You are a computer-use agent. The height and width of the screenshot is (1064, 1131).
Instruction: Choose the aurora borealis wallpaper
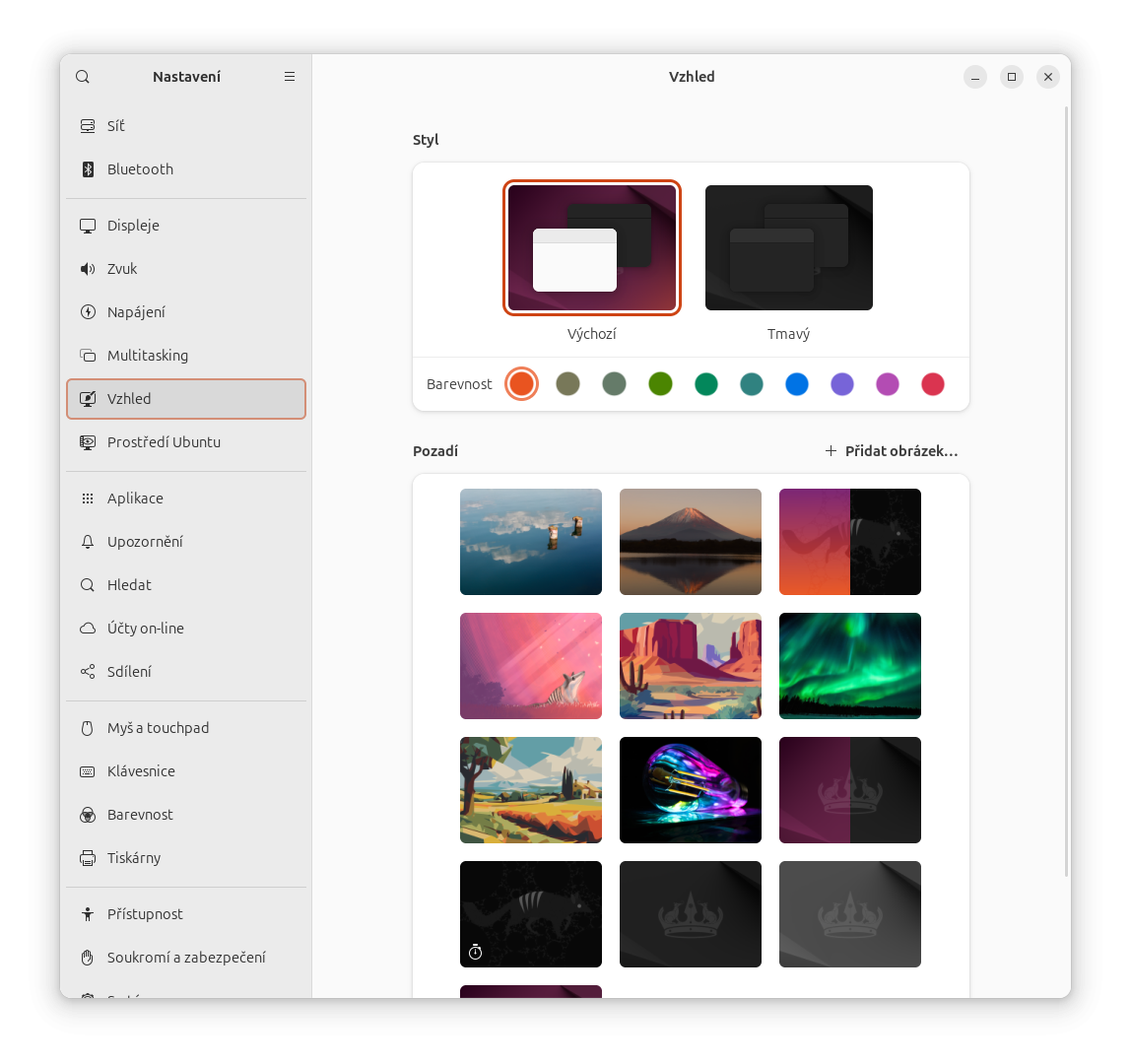pos(849,666)
